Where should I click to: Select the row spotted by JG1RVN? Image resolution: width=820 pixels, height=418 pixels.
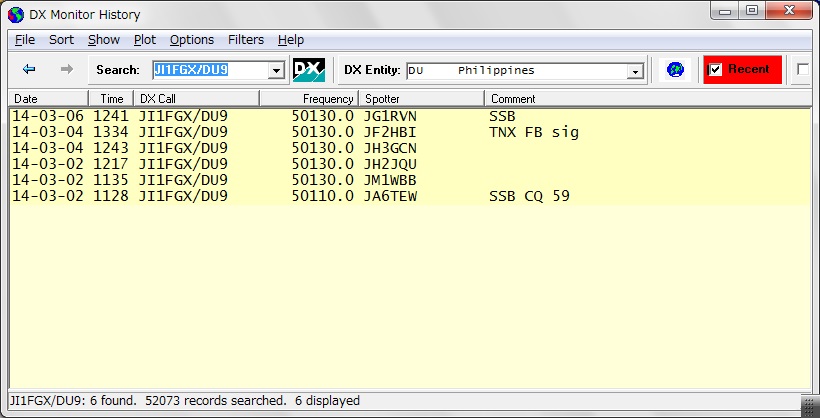[410, 116]
